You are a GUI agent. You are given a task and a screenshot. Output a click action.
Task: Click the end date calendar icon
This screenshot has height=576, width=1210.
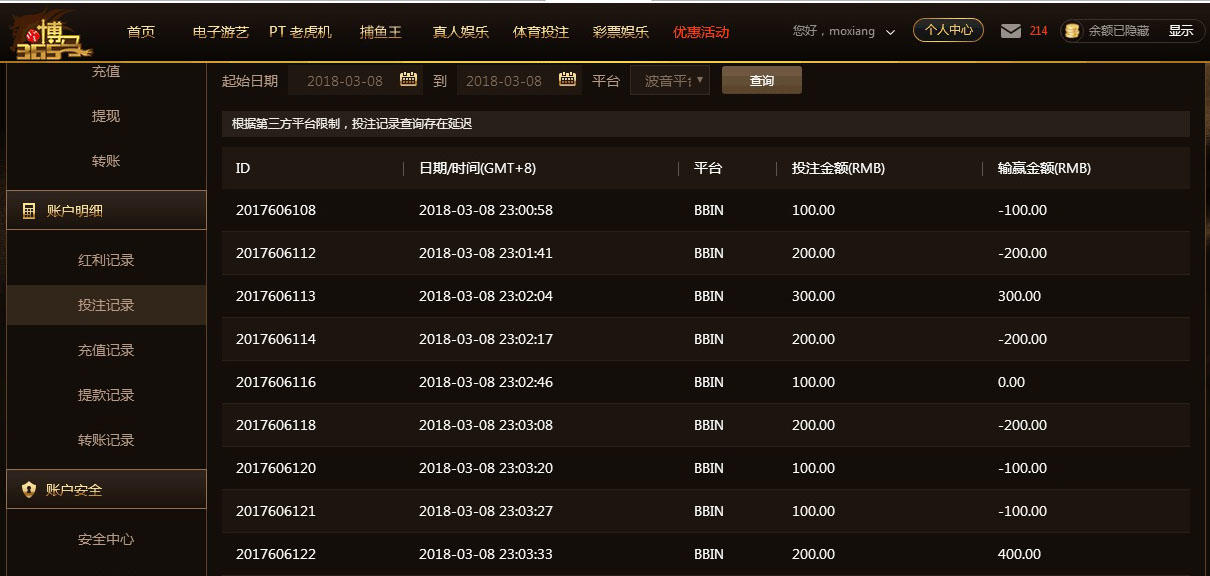pyautogui.click(x=567, y=80)
